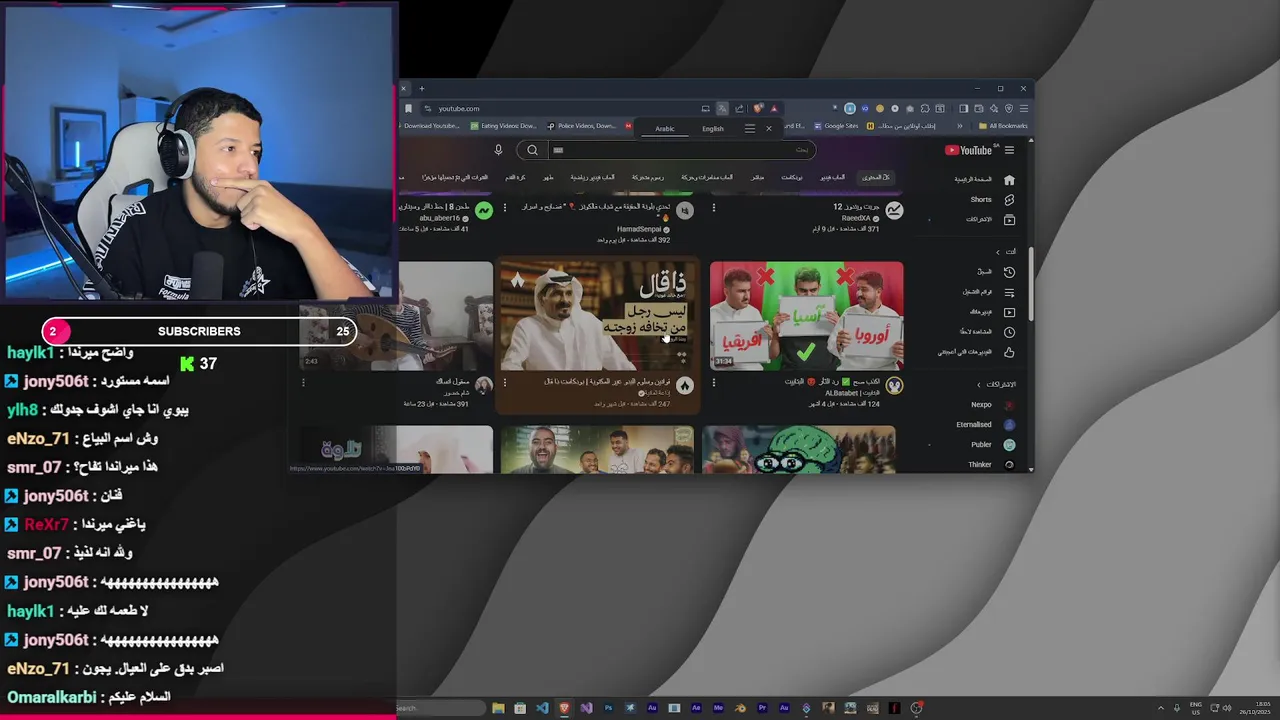This screenshot has width=1280, height=720.
Task: Open the Your videos icon in sidebar
Action: 1009,312
